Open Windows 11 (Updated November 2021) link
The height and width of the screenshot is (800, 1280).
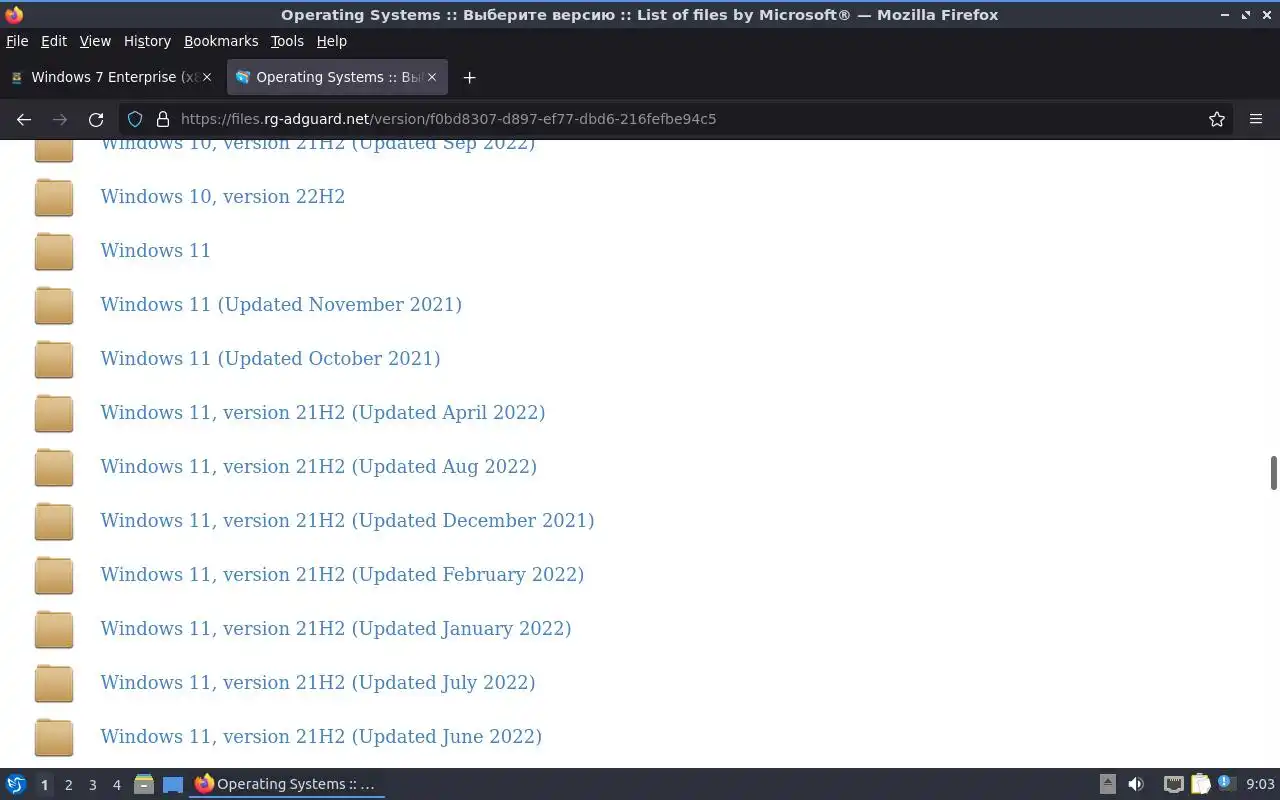281,304
